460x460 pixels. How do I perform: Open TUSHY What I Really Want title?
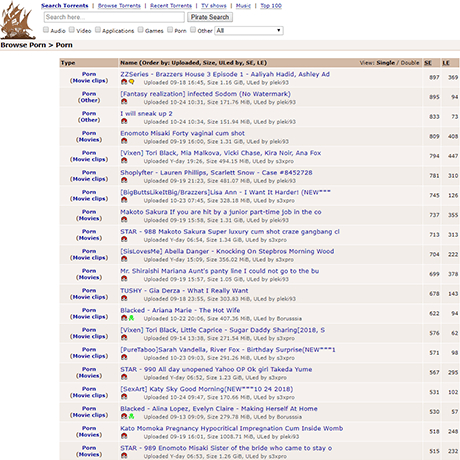[184, 290]
